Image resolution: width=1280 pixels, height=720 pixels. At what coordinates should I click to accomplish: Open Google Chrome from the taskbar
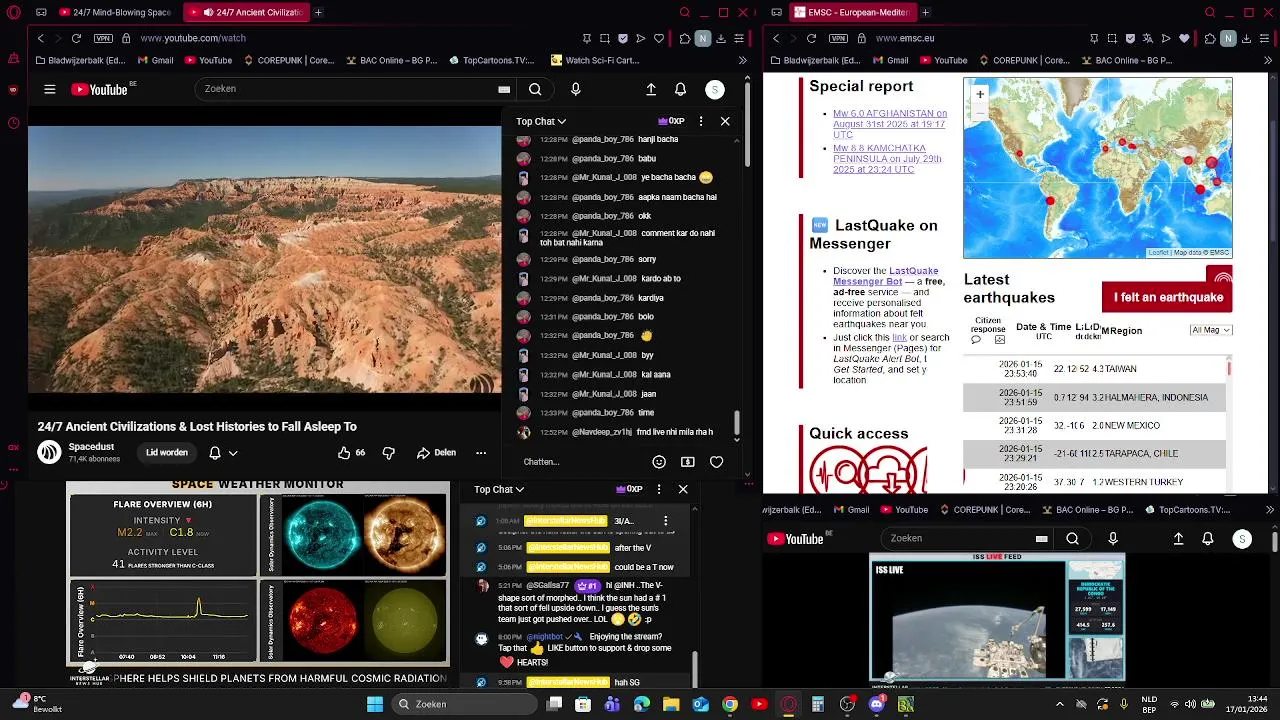730,704
